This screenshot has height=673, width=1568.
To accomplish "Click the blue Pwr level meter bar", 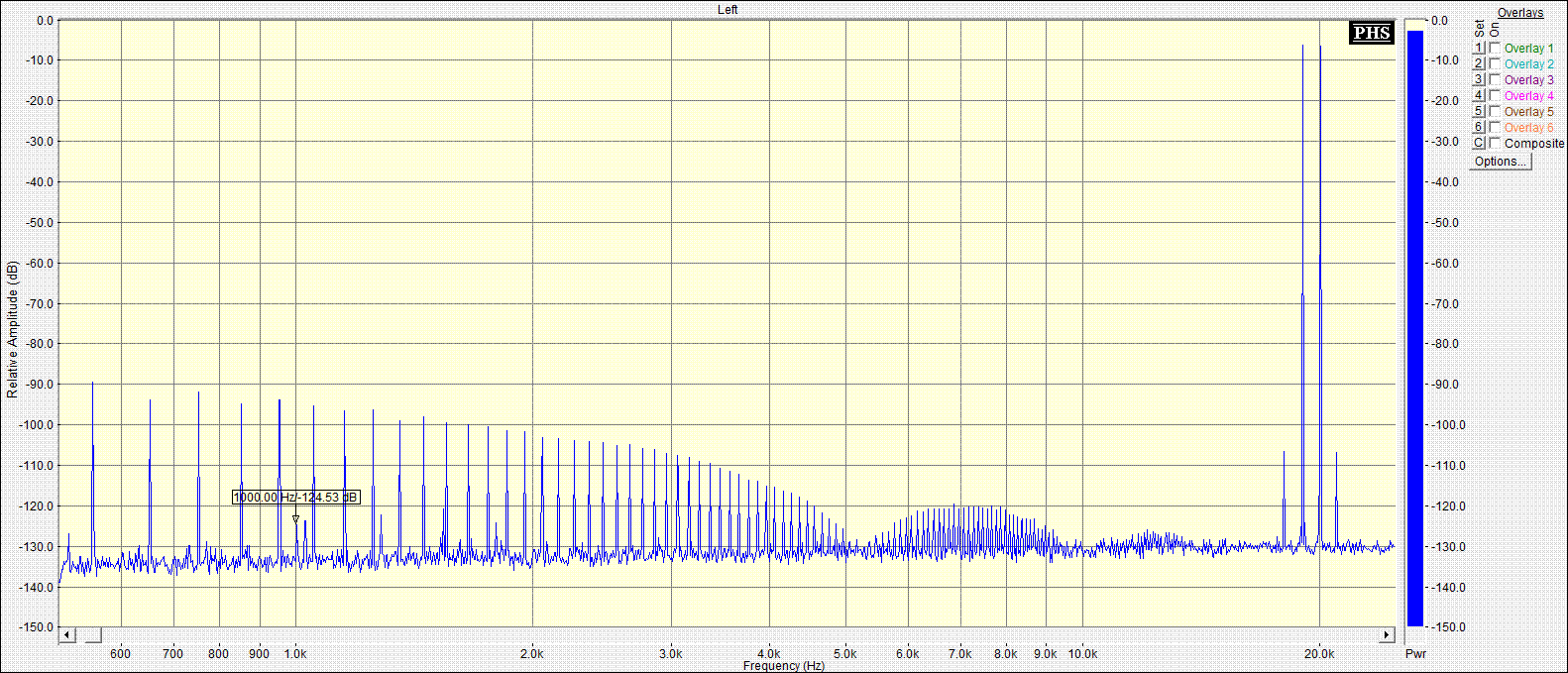I will 1415,328.
